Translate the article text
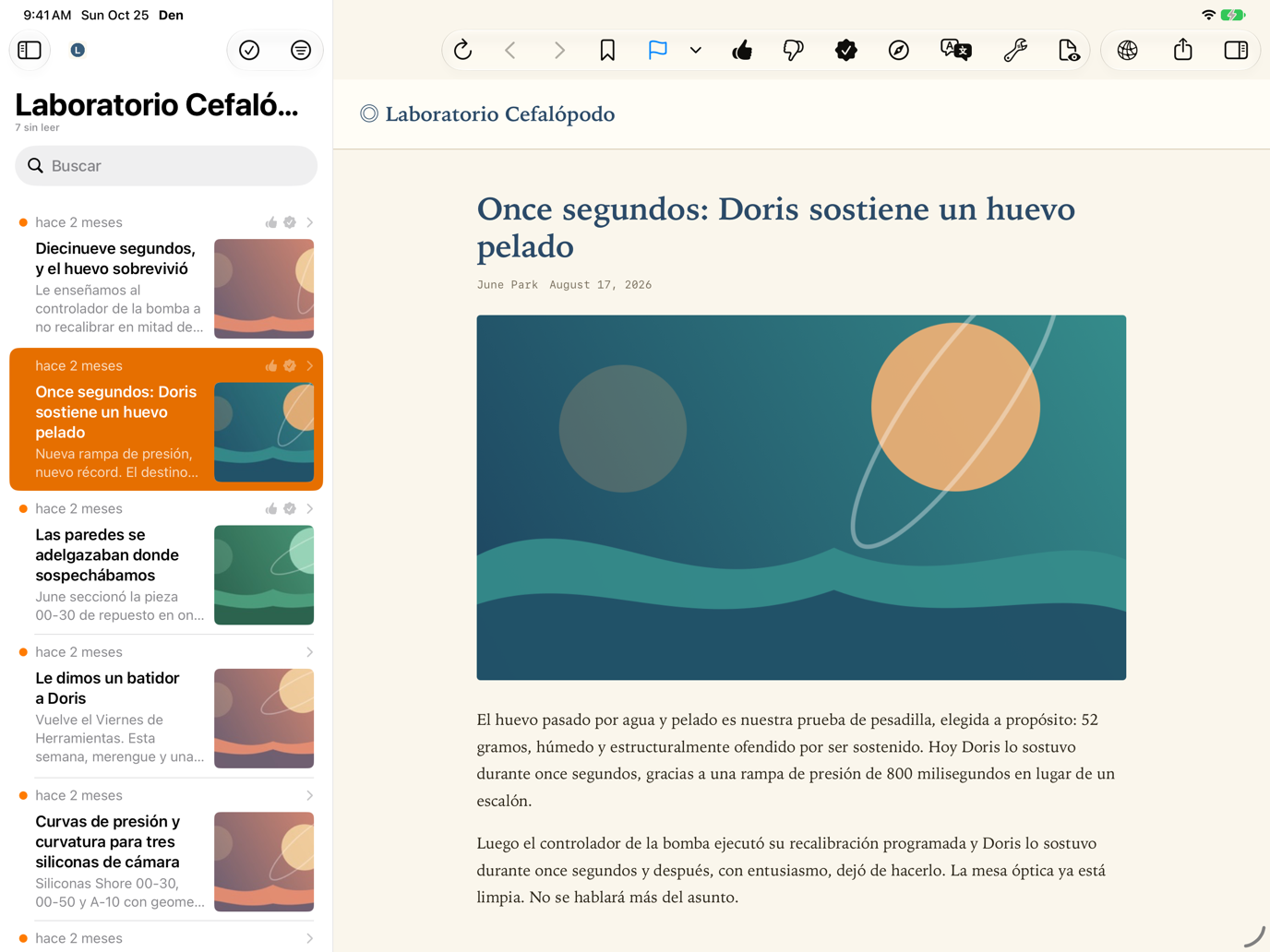The width and height of the screenshot is (1270, 952). coord(956,50)
